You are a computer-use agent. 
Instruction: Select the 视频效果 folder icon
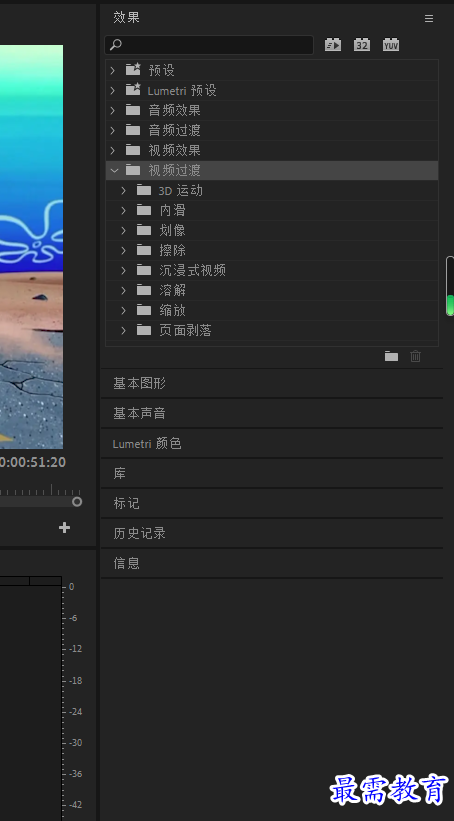coord(133,150)
